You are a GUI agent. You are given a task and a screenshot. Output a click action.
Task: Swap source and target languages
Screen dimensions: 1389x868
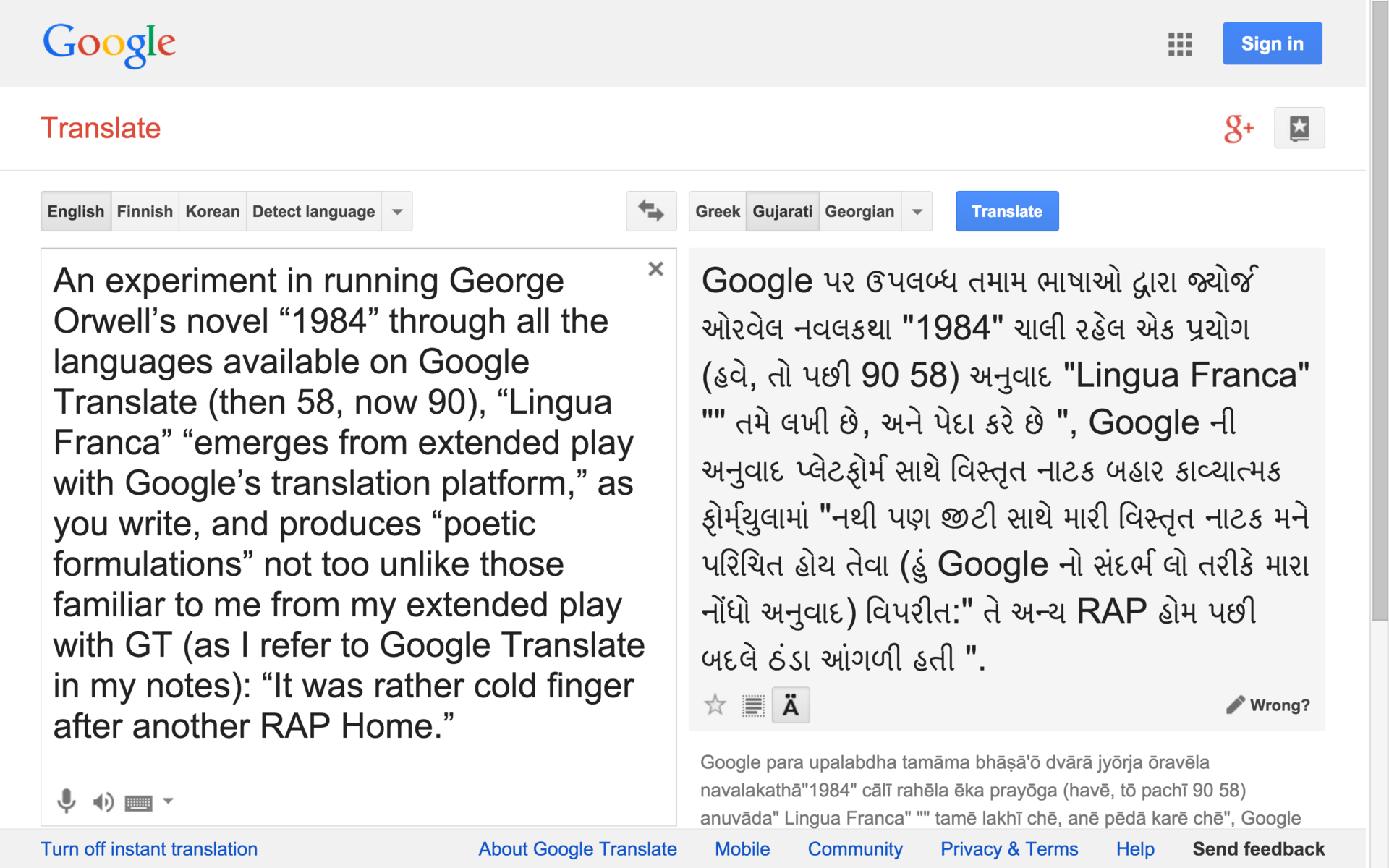coord(650,211)
